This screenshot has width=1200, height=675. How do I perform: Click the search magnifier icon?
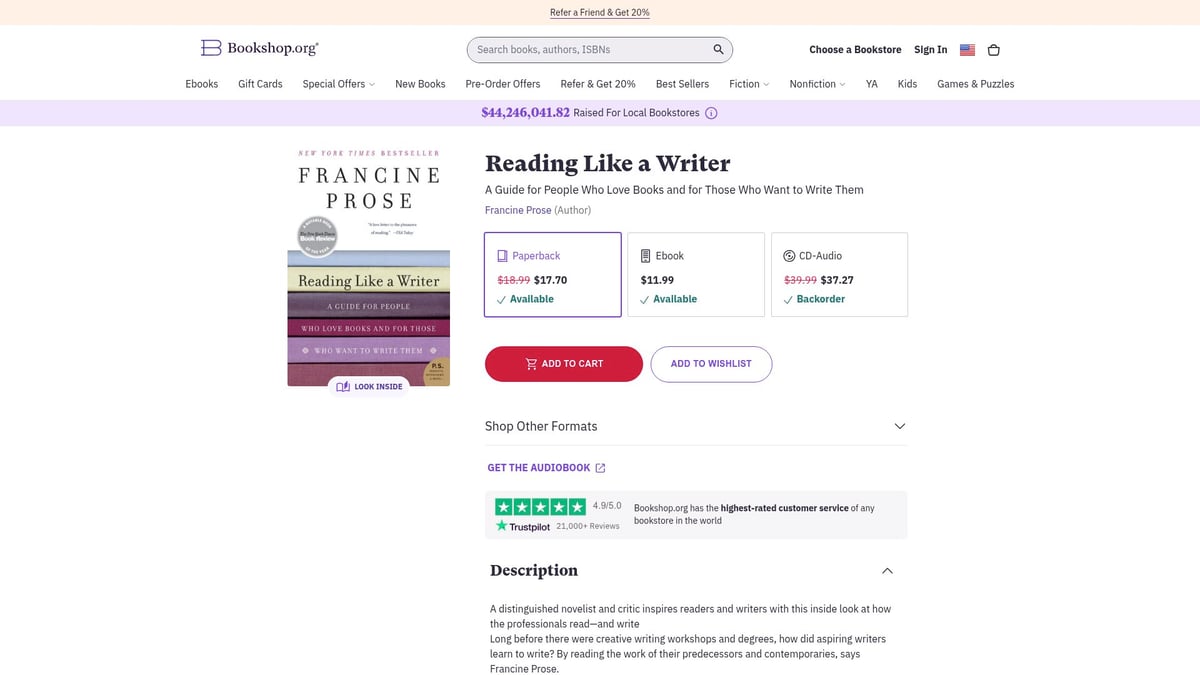pos(718,48)
